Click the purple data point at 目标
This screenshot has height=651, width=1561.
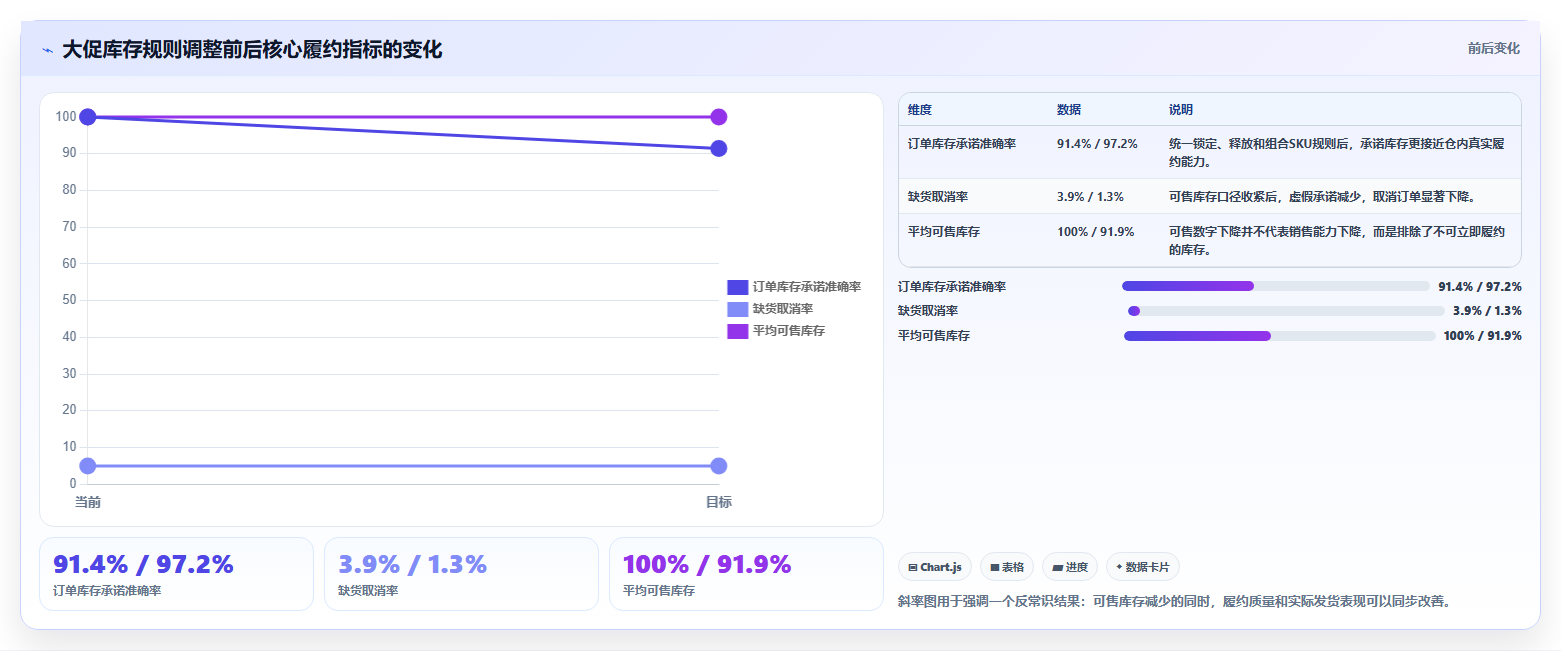click(718, 117)
